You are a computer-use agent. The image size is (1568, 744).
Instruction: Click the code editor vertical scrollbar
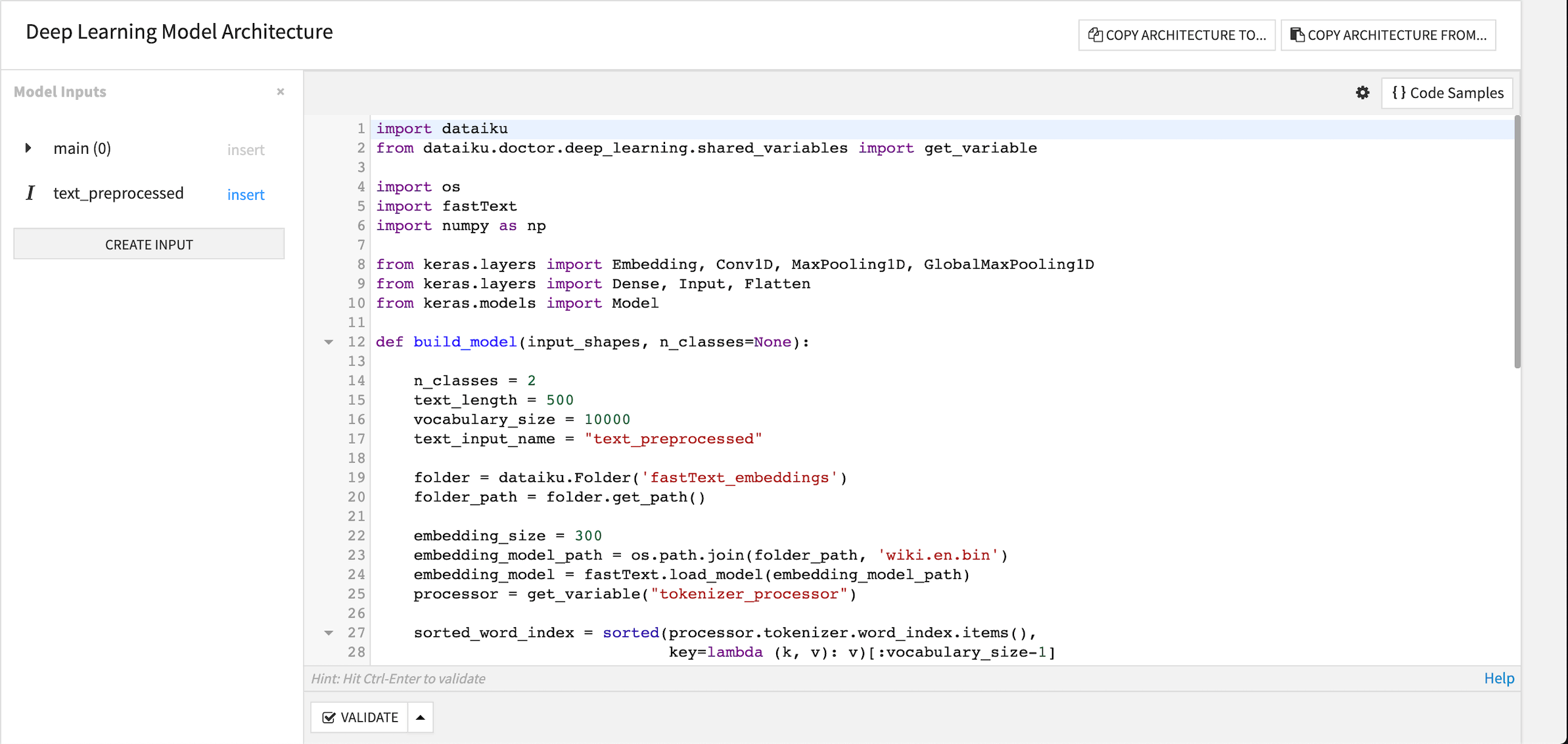(x=1517, y=242)
